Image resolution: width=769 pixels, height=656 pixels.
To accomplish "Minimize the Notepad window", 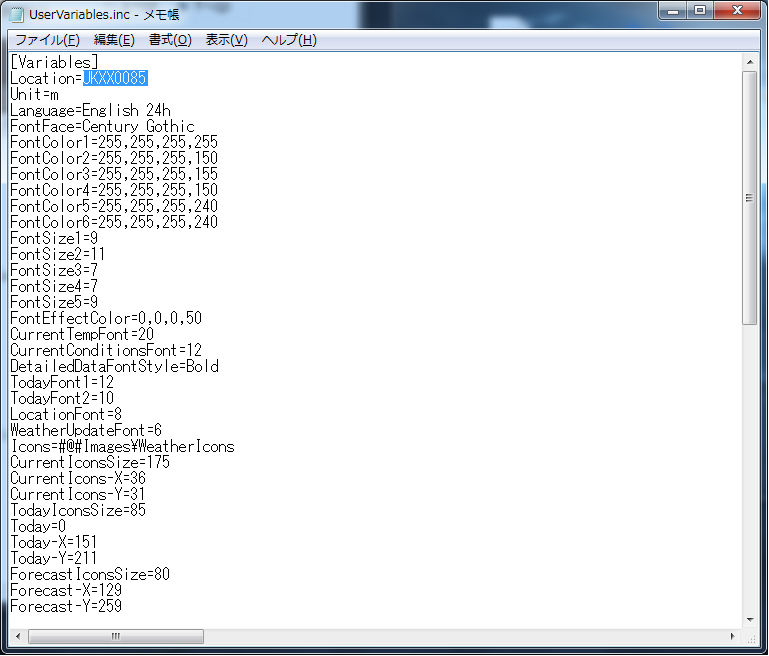I will (x=673, y=11).
